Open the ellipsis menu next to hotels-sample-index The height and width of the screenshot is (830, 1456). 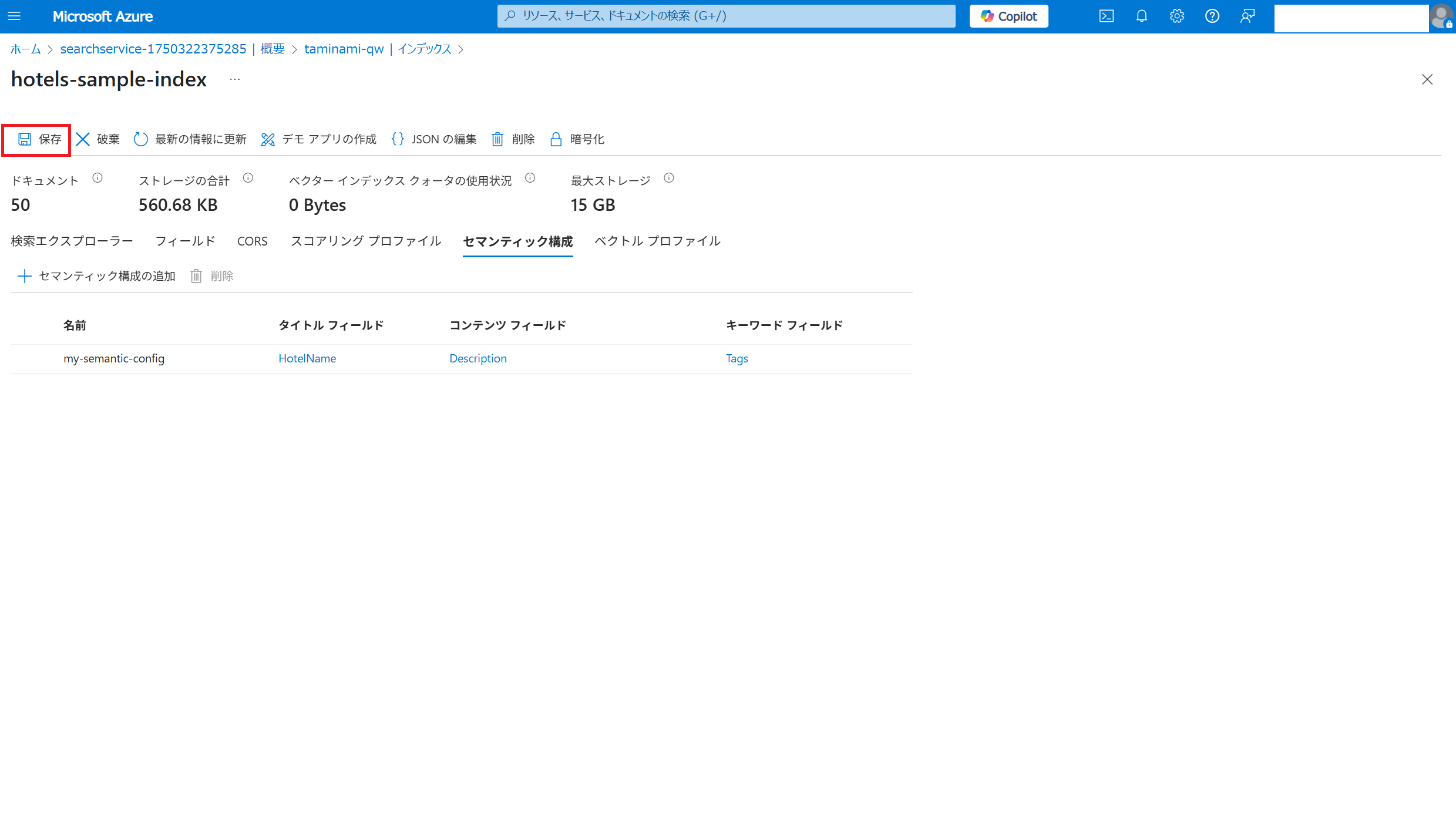pyautogui.click(x=235, y=79)
